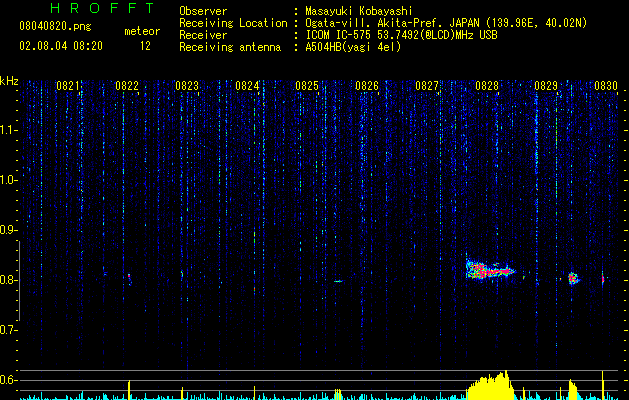Select observer name Masayuki Kobayashi

[x=359, y=11]
